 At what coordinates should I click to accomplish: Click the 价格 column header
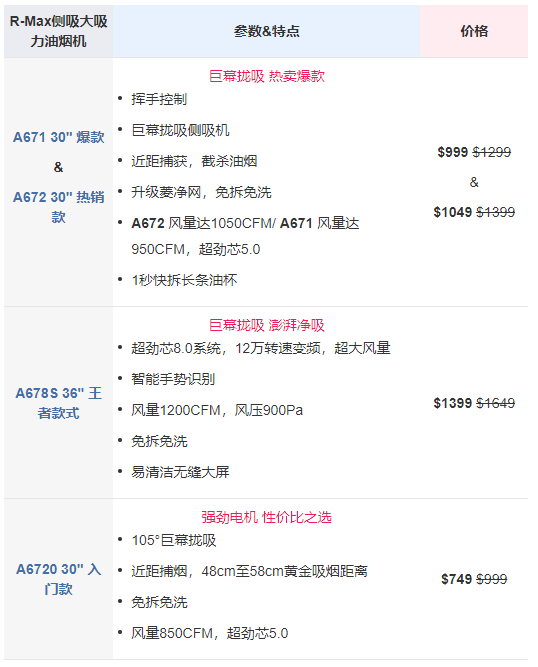click(x=474, y=31)
